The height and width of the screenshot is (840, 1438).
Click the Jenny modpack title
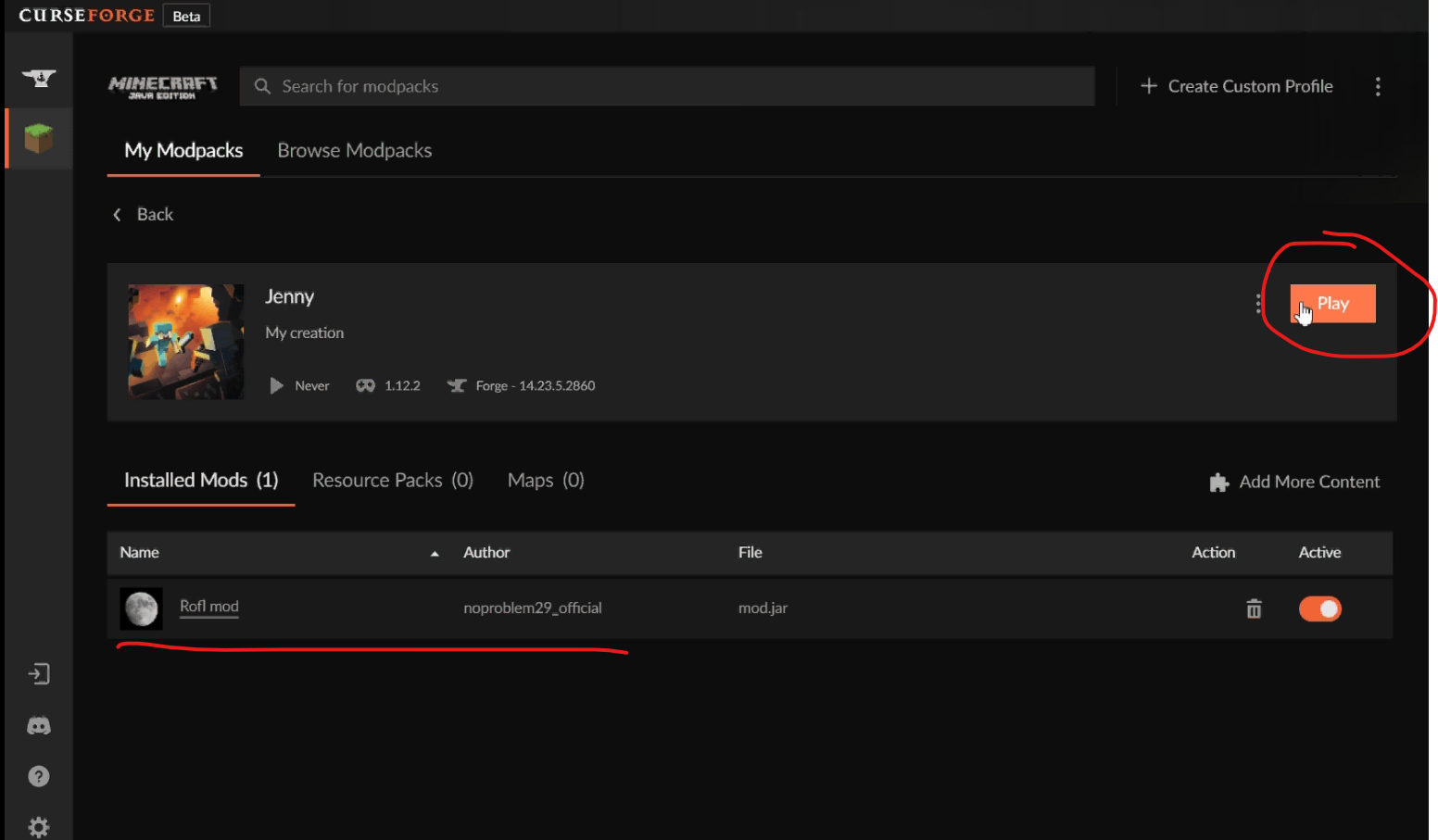pos(289,296)
